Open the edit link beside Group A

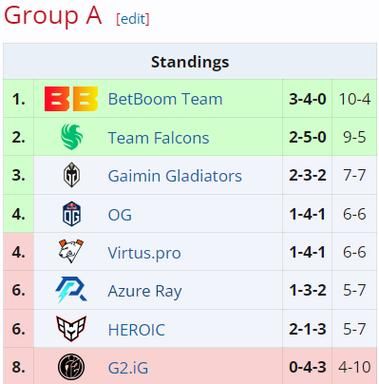133,19
